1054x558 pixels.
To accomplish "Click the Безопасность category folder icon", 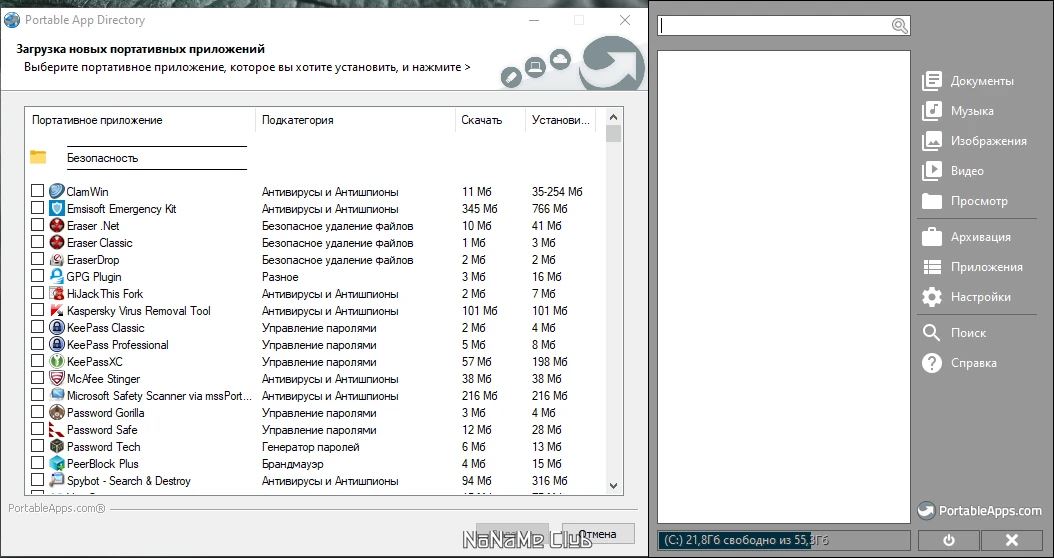I will (38, 157).
